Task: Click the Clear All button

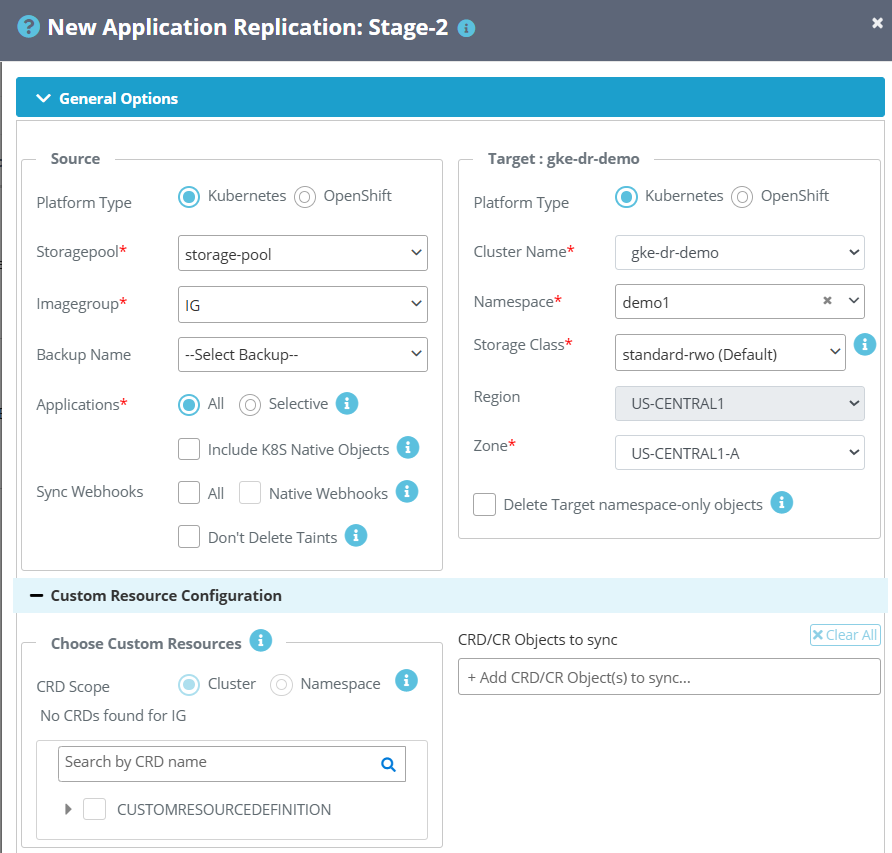Action: point(845,635)
